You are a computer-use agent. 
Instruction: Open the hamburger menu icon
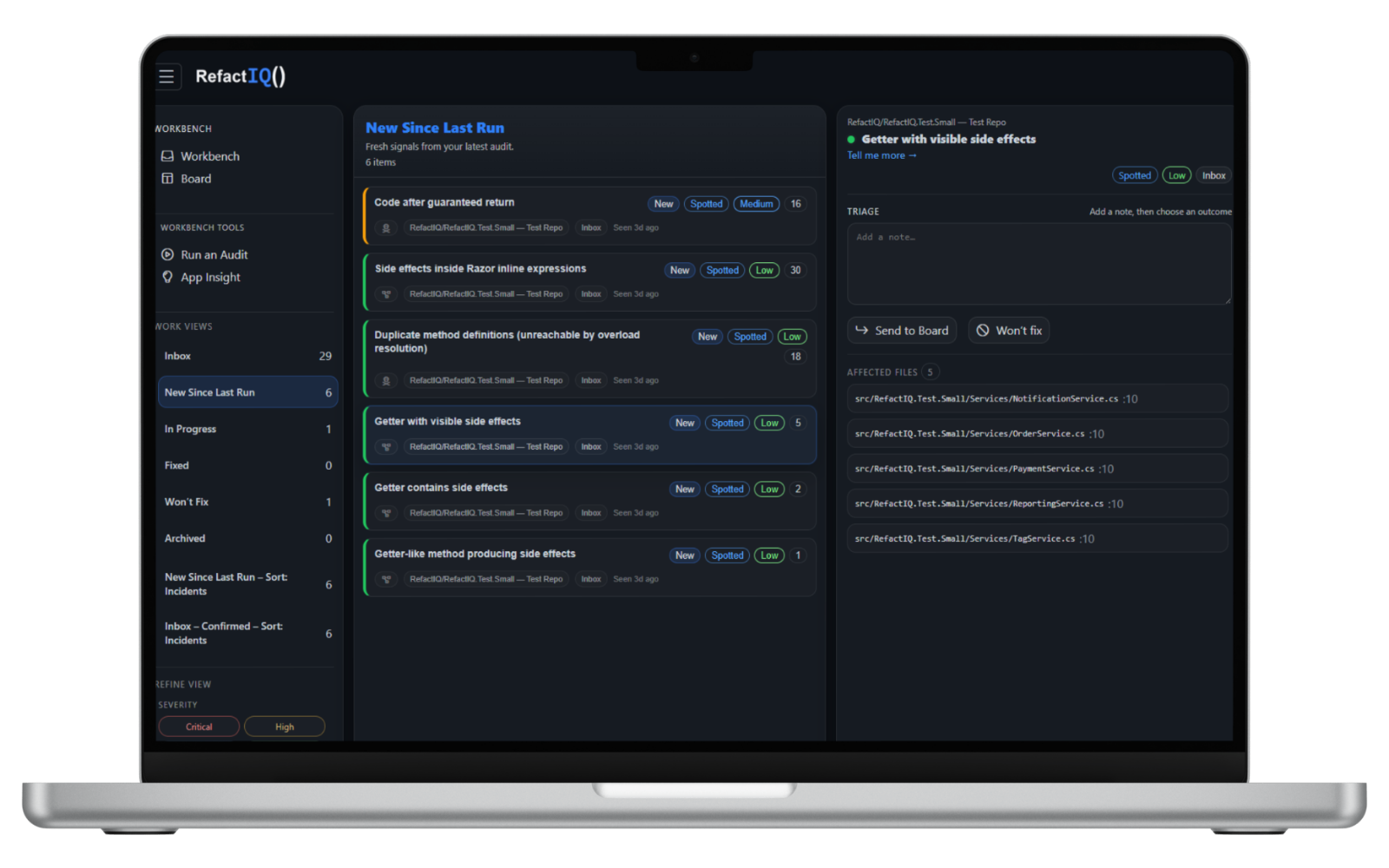(167, 76)
